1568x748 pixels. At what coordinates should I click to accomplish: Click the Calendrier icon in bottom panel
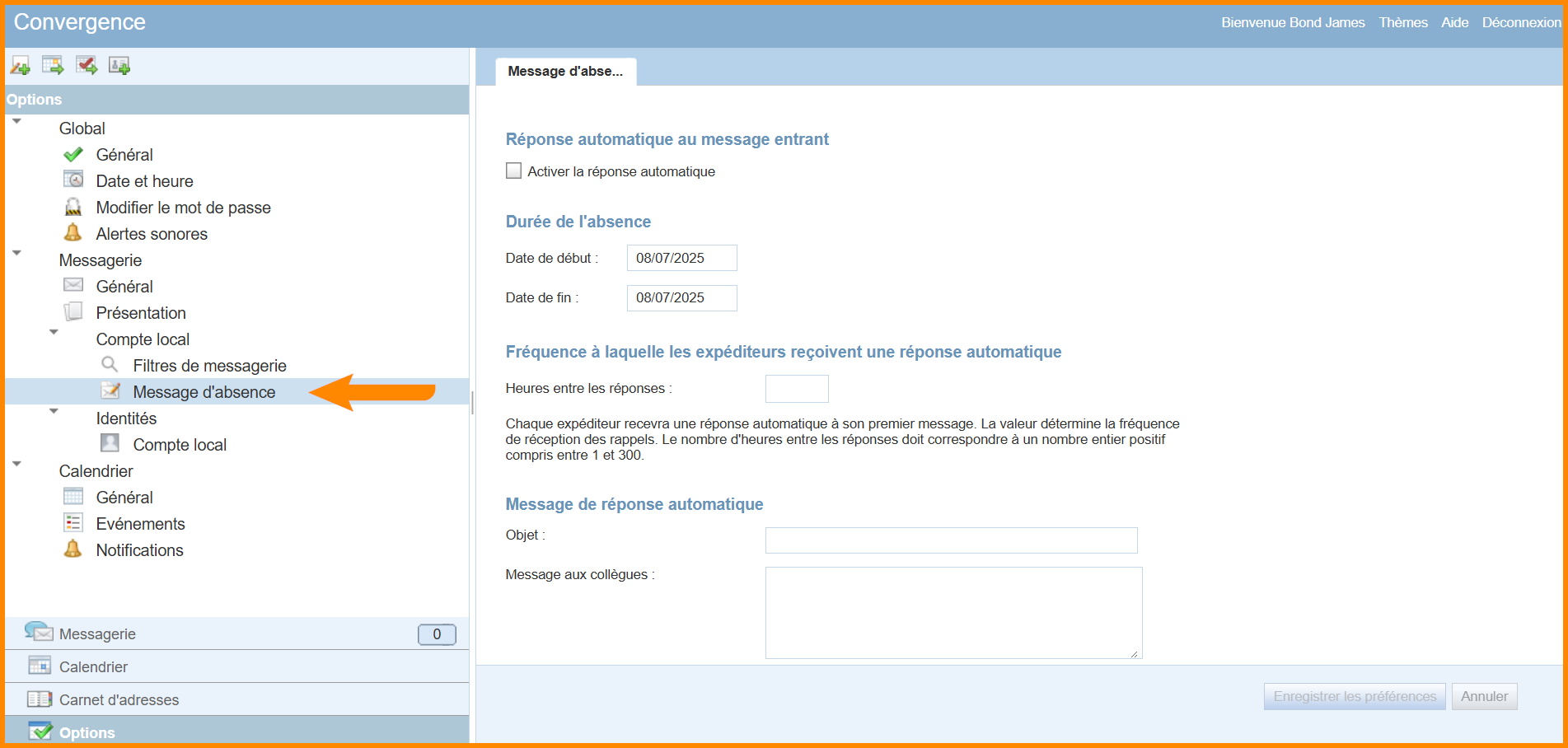39,666
